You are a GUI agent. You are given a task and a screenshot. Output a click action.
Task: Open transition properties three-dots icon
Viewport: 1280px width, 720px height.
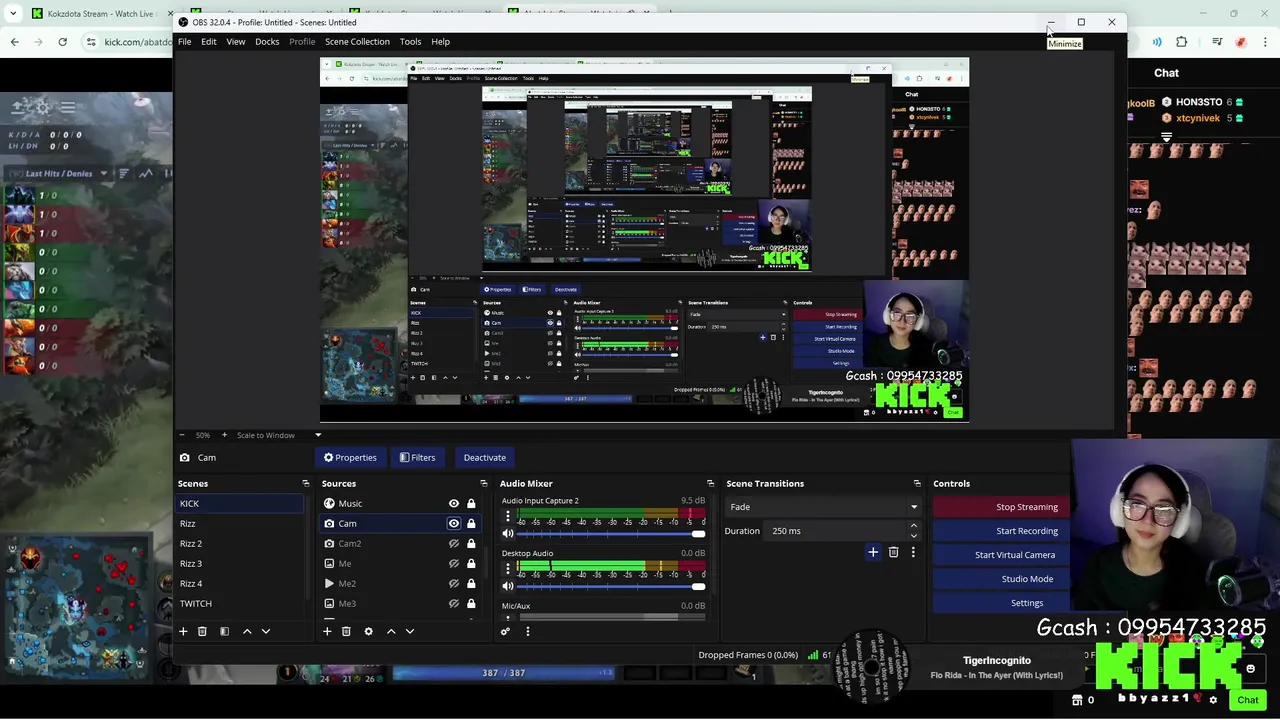(912, 552)
